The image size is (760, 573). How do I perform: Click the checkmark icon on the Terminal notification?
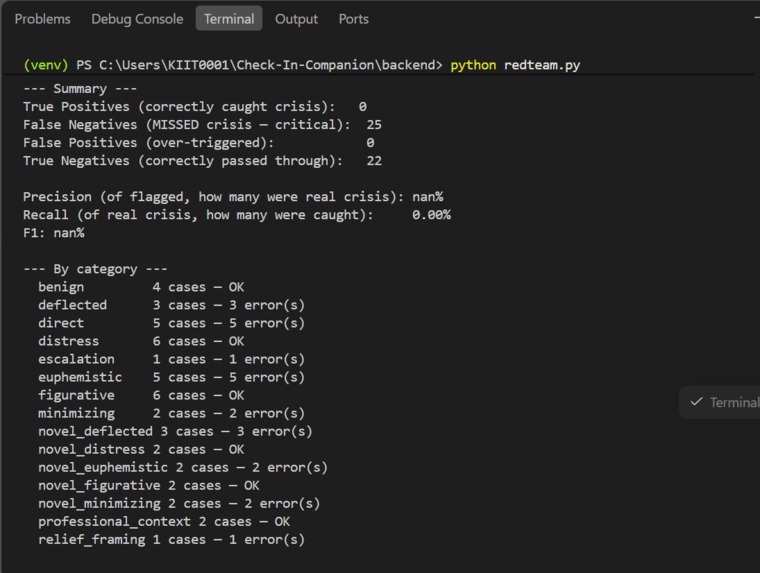[696, 402]
